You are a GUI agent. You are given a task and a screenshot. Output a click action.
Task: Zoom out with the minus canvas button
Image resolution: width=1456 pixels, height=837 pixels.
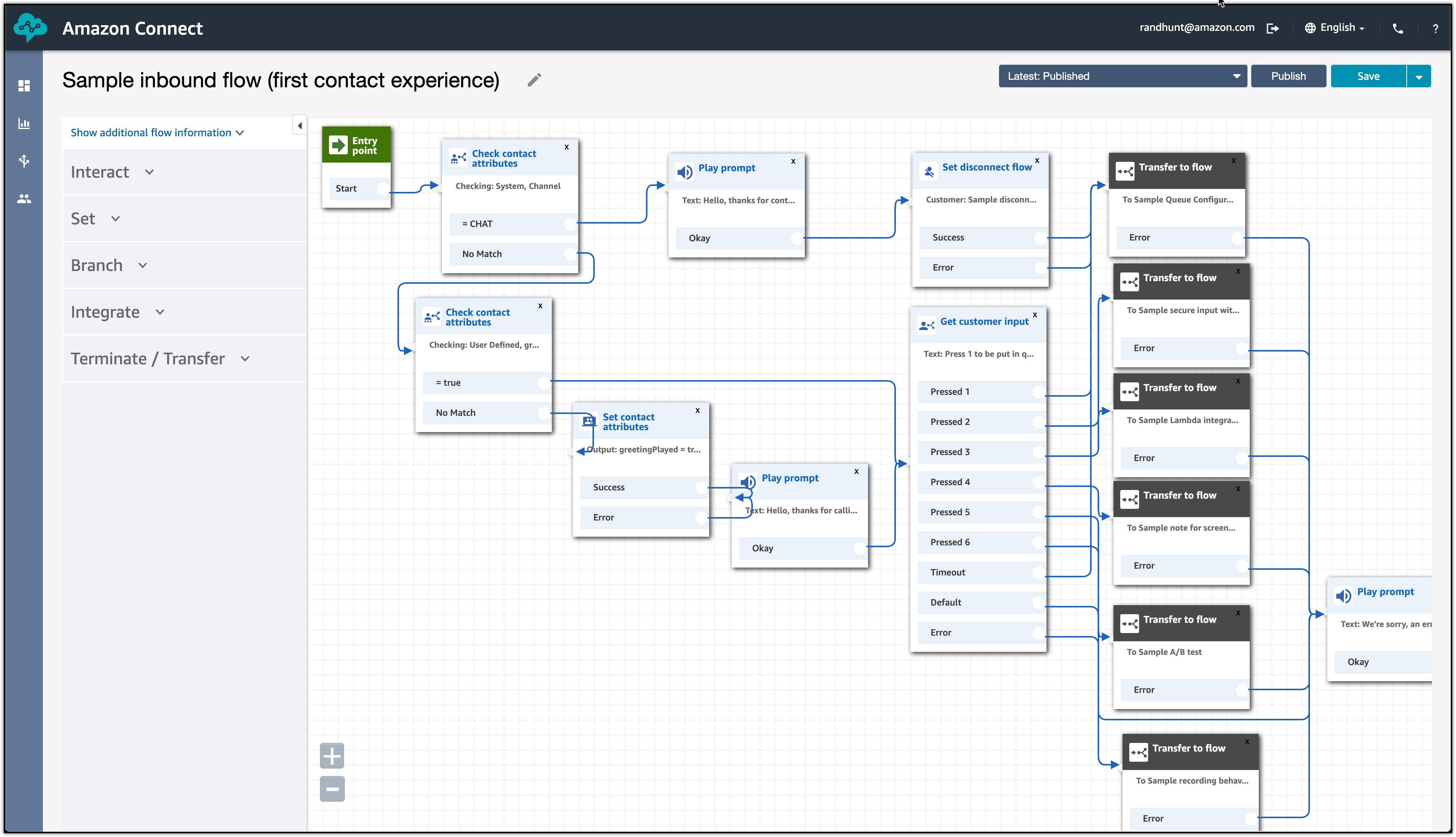[332, 789]
